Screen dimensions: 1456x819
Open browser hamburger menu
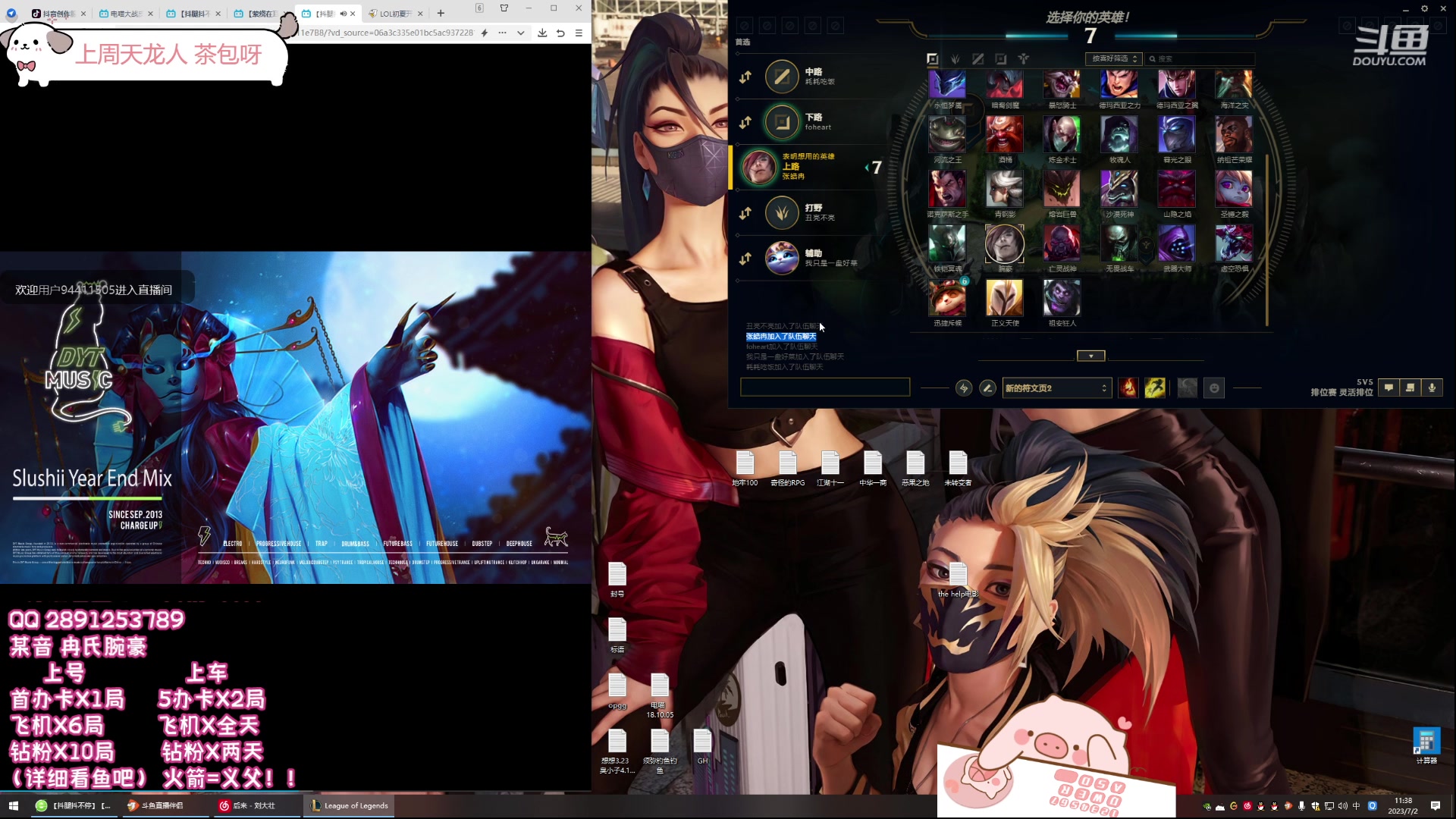(x=579, y=33)
